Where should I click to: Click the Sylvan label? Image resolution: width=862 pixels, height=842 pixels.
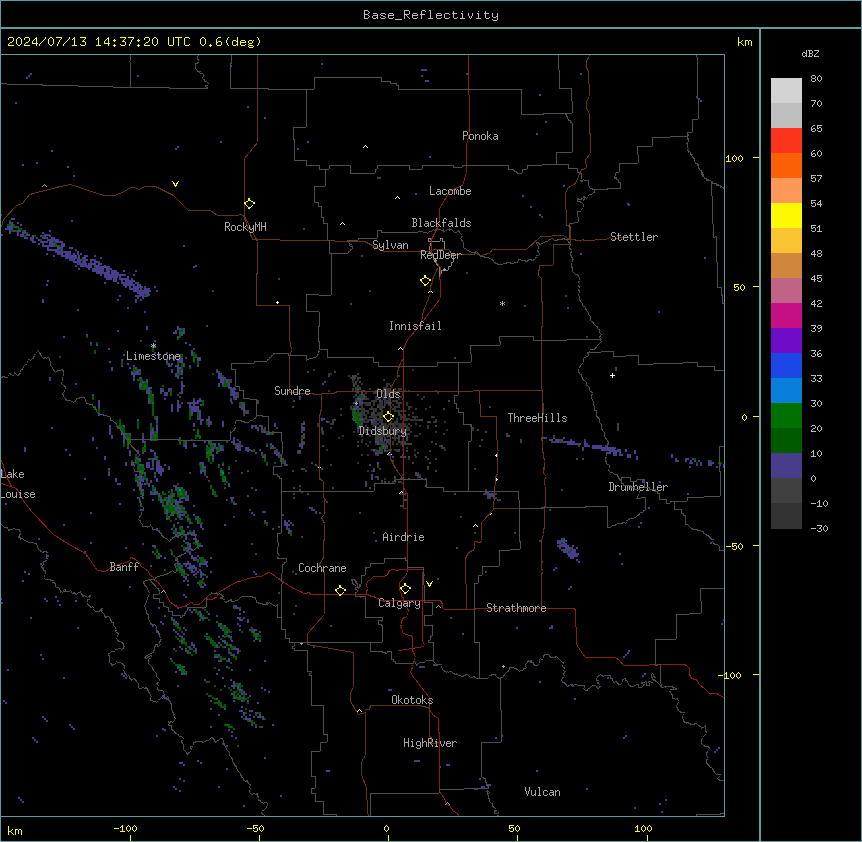coord(390,245)
